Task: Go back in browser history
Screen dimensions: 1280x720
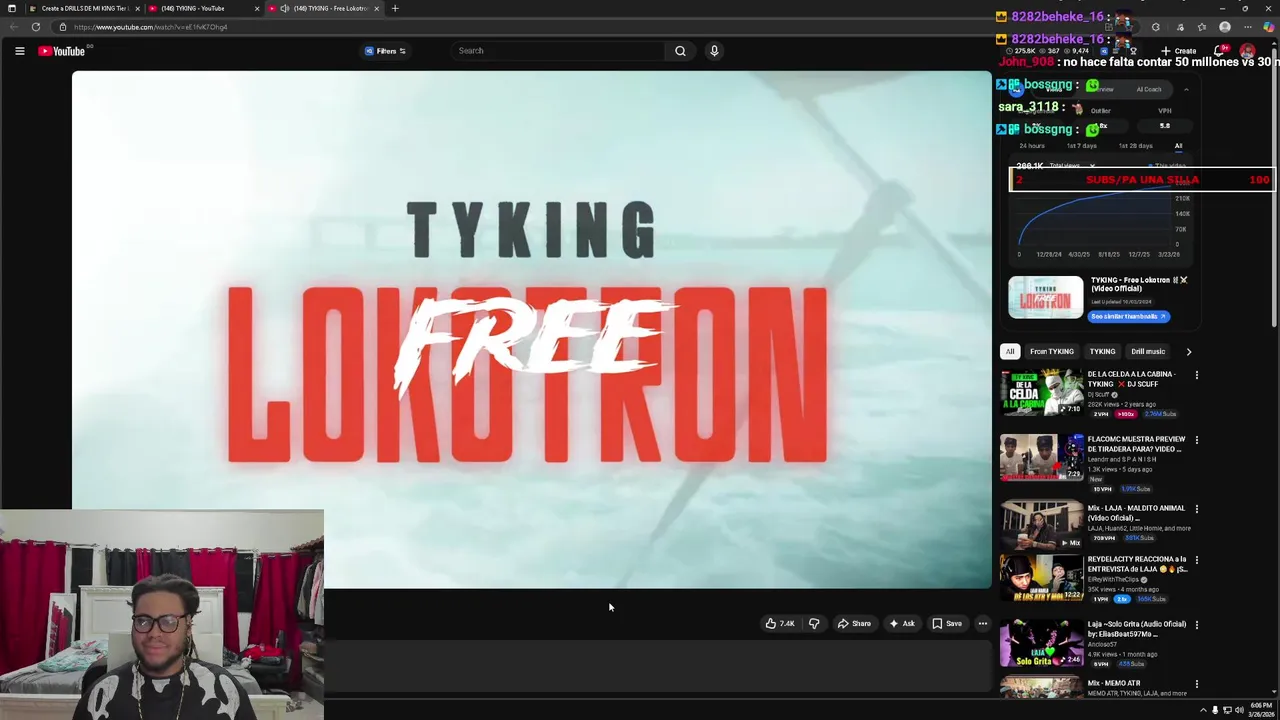Action: [x=14, y=27]
